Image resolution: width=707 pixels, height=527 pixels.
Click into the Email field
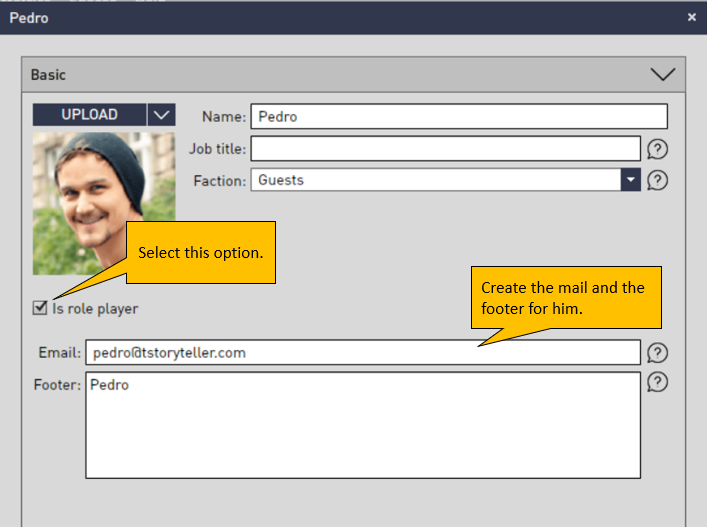pyautogui.click(x=363, y=353)
